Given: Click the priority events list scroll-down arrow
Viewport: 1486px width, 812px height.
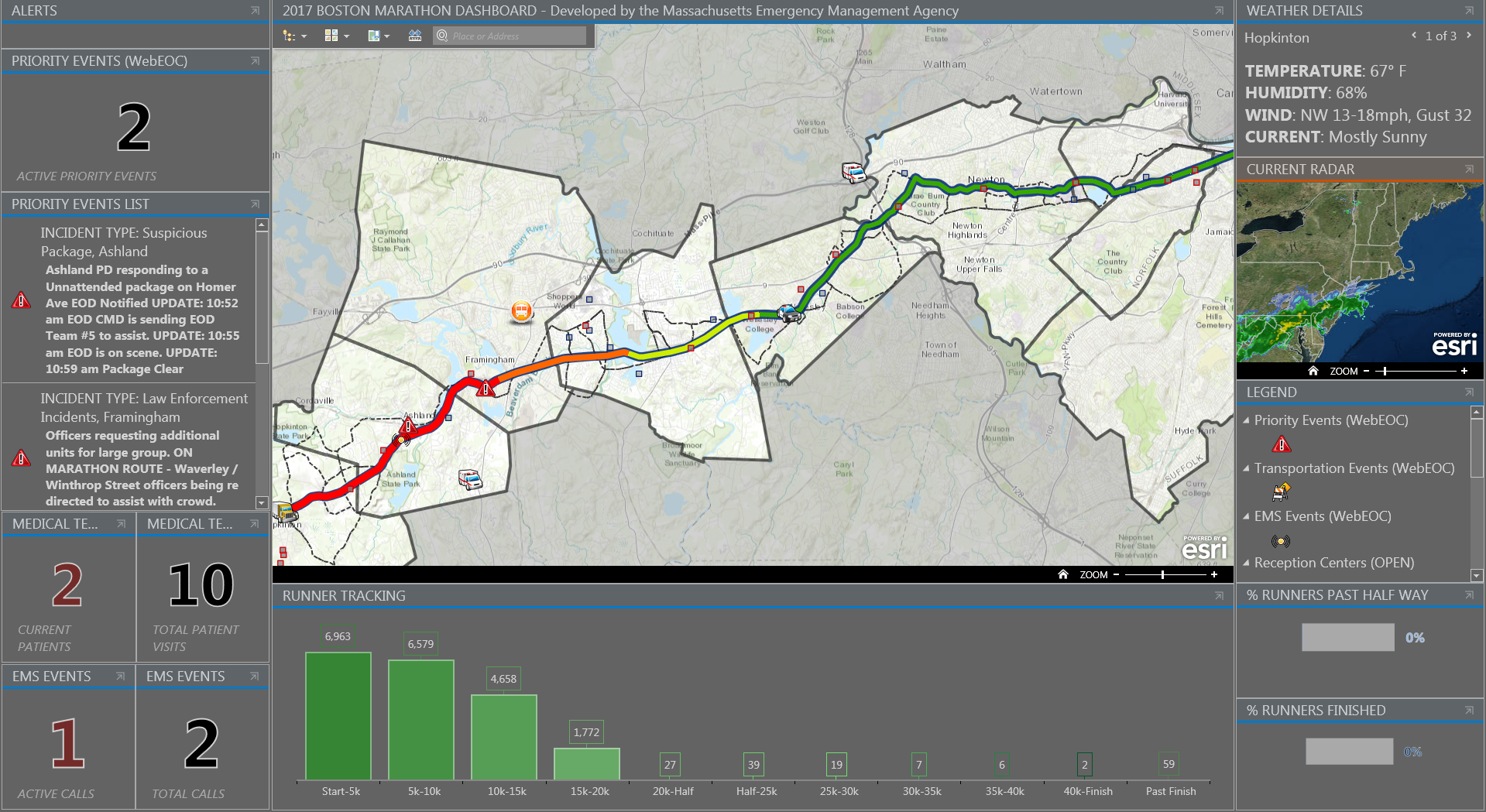Looking at the screenshot, I should (x=262, y=502).
